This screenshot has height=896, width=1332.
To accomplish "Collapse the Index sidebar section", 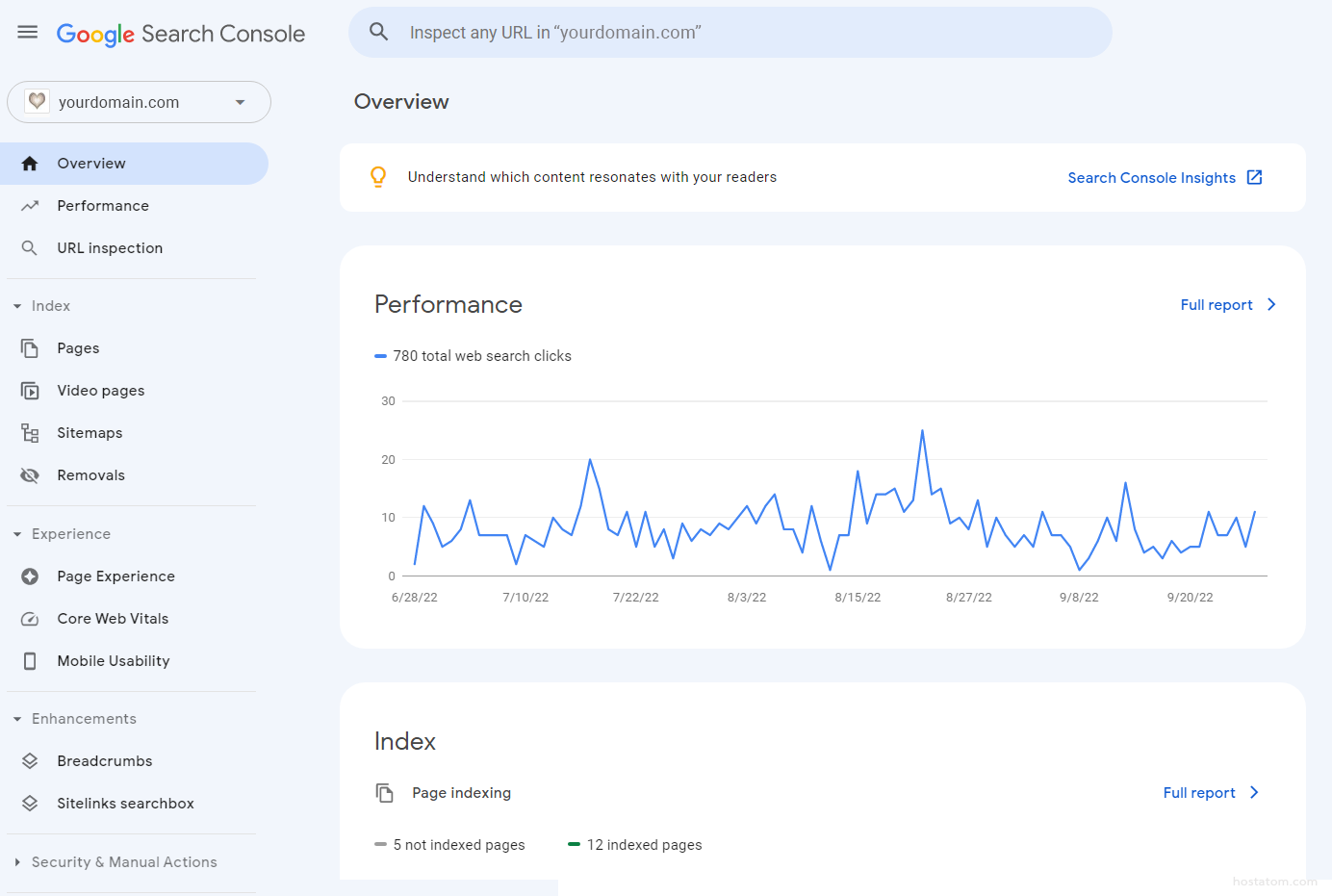I will pyautogui.click(x=17, y=306).
